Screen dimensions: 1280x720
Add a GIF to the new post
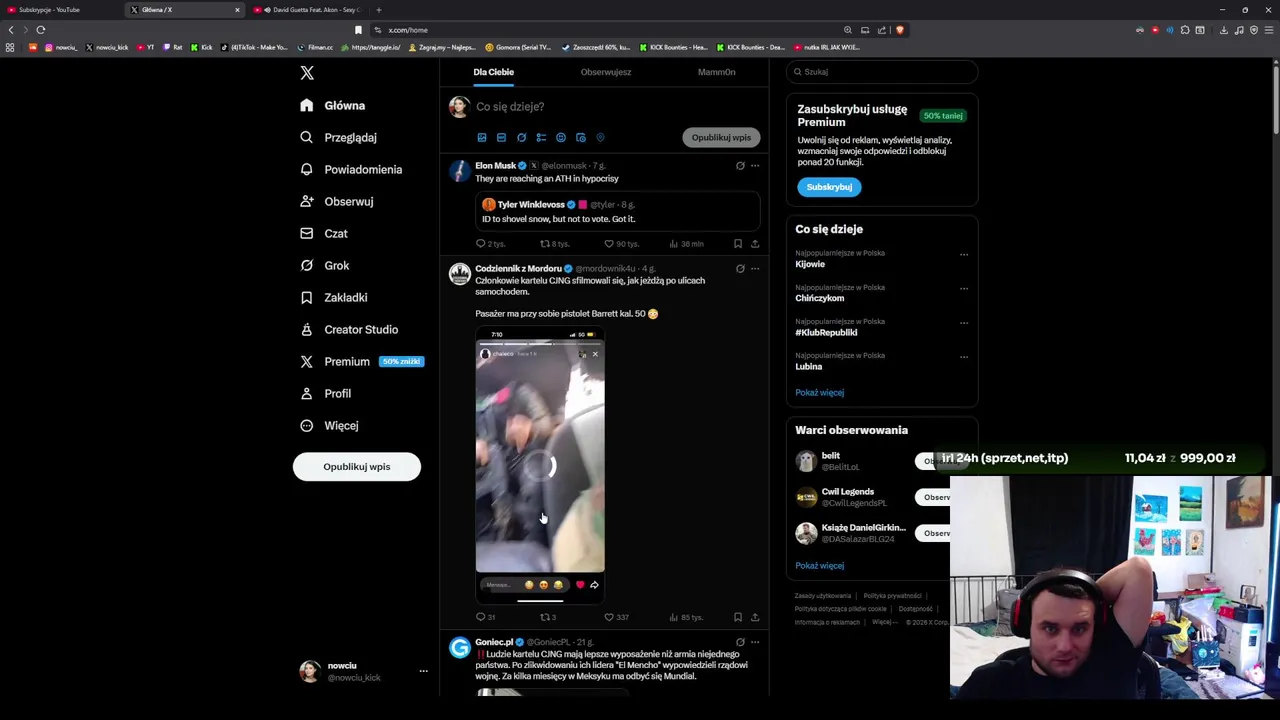click(501, 137)
